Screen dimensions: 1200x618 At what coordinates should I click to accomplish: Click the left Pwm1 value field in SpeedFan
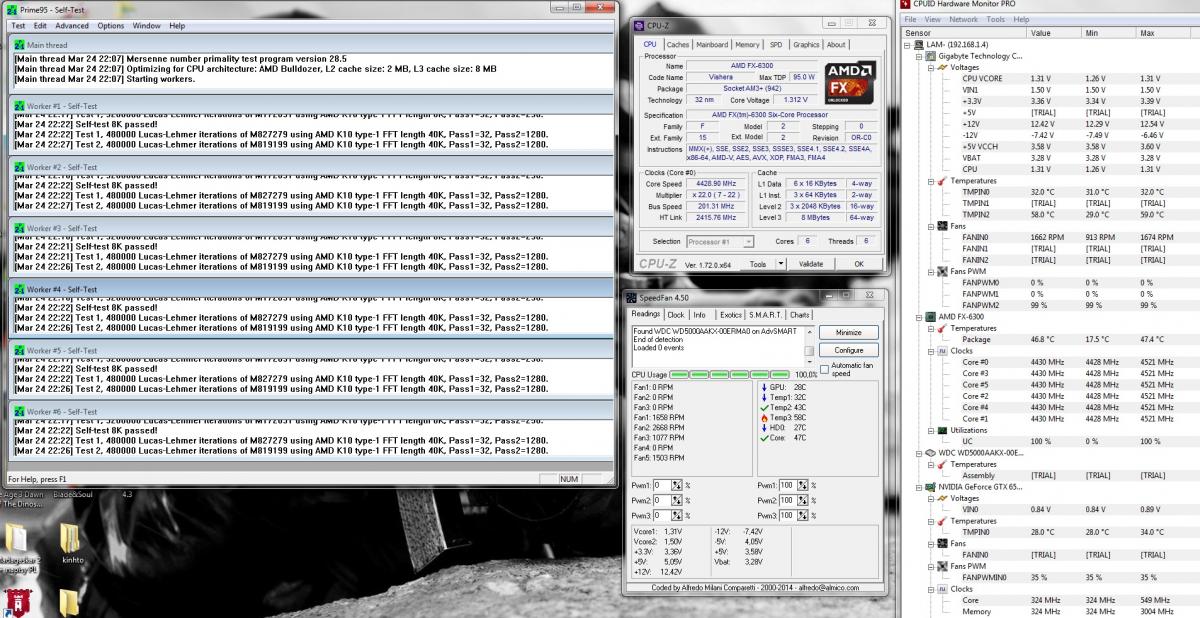click(x=660, y=485)
